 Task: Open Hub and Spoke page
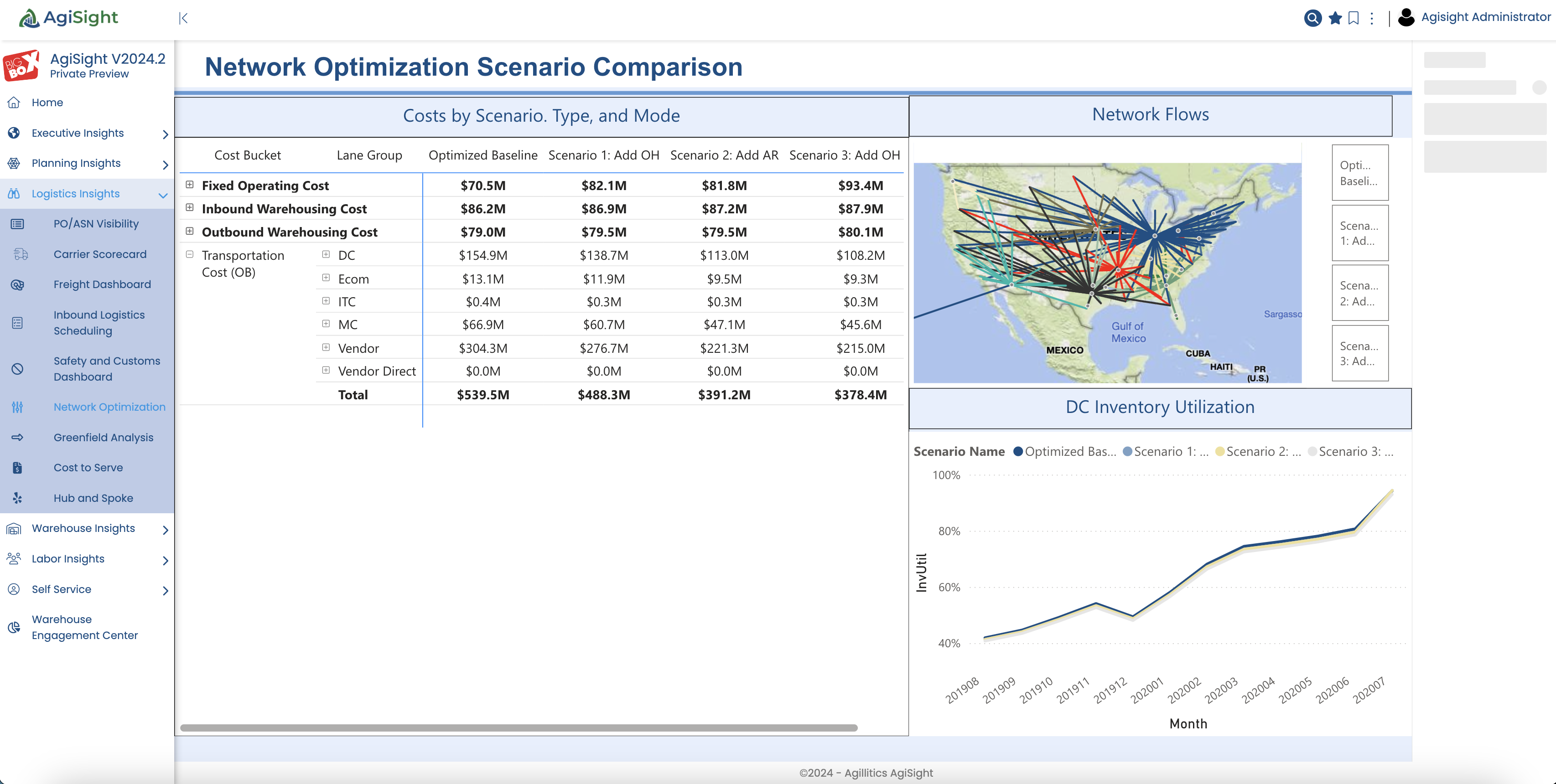pos(93,498)
